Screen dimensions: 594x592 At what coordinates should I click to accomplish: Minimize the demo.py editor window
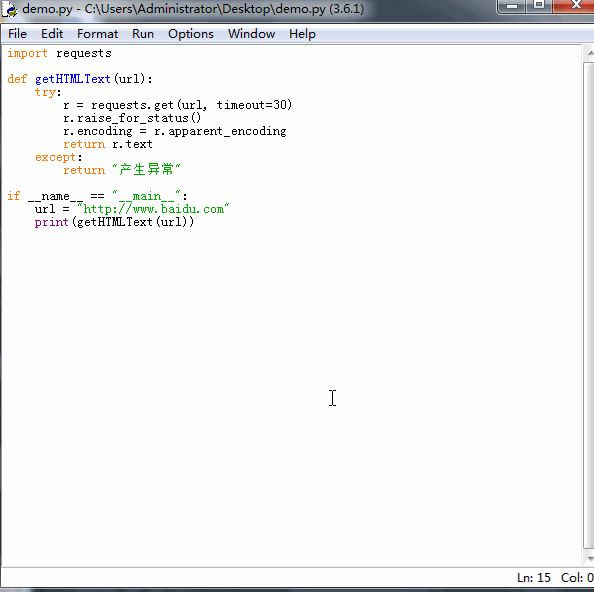coord(512,6)
